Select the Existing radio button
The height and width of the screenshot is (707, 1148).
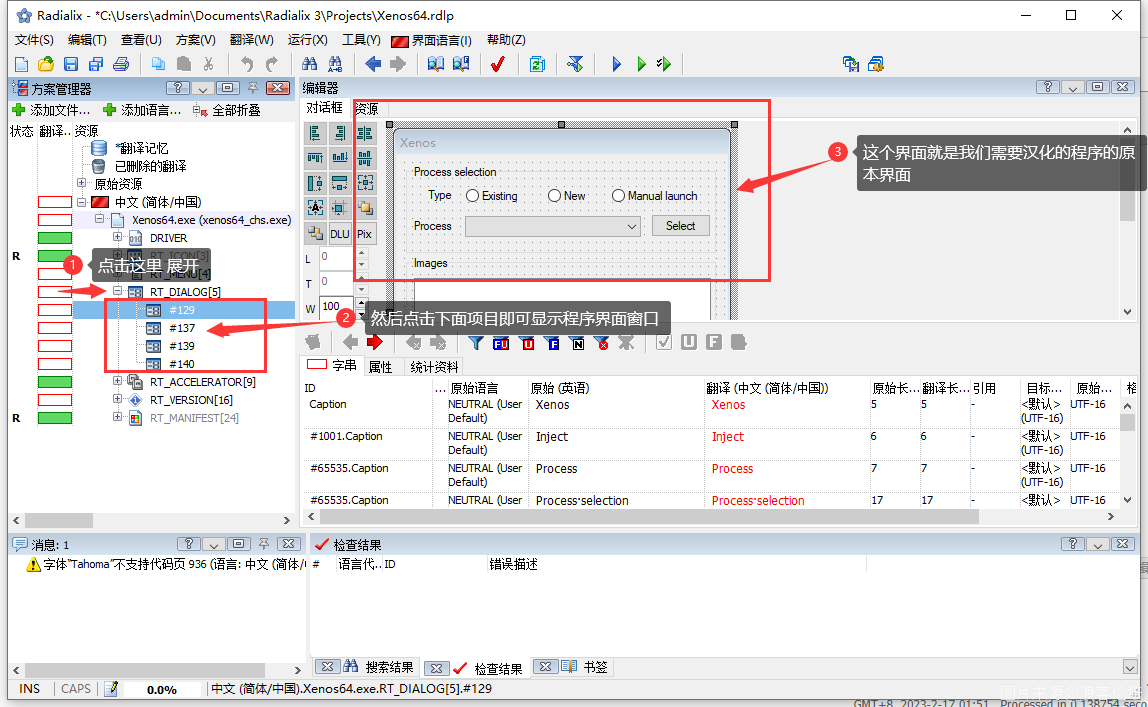472,196
